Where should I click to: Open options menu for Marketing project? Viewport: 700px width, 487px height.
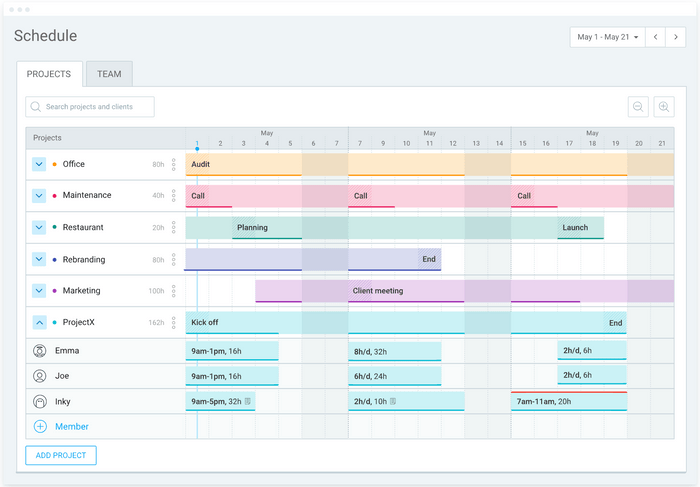(x=174, y=291)
